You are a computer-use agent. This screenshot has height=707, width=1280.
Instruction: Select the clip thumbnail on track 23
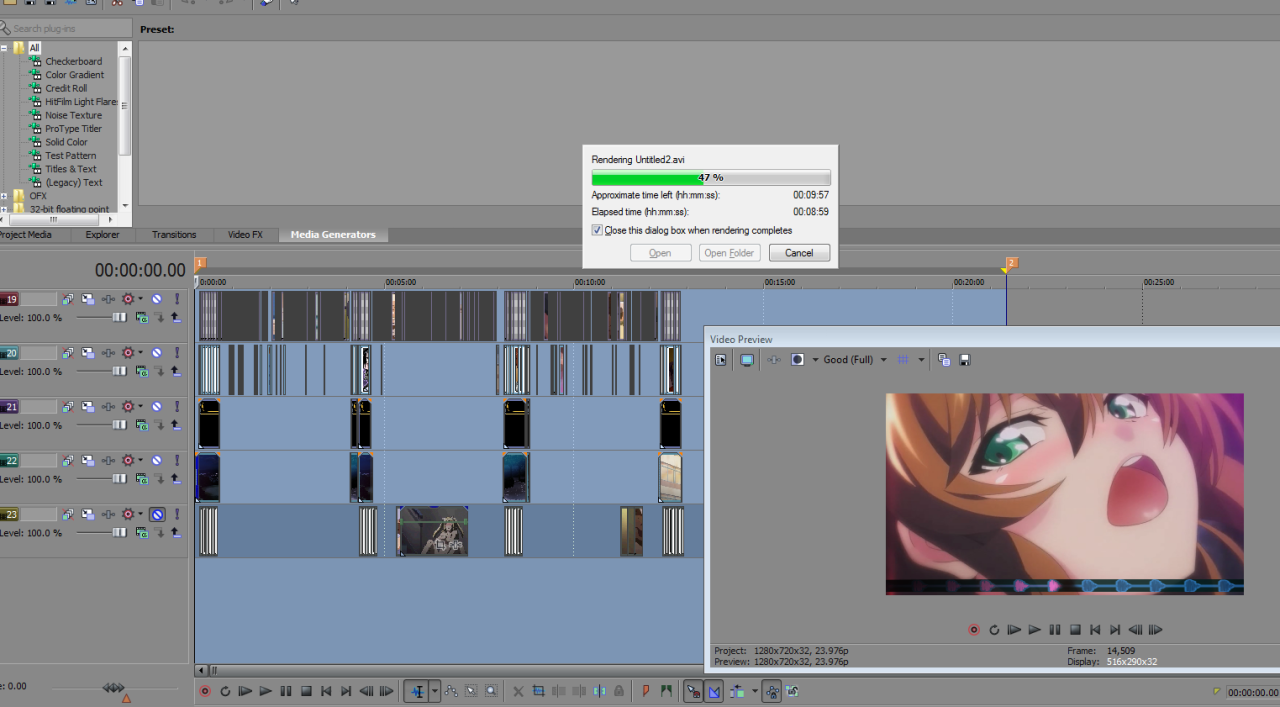point(432,531)
